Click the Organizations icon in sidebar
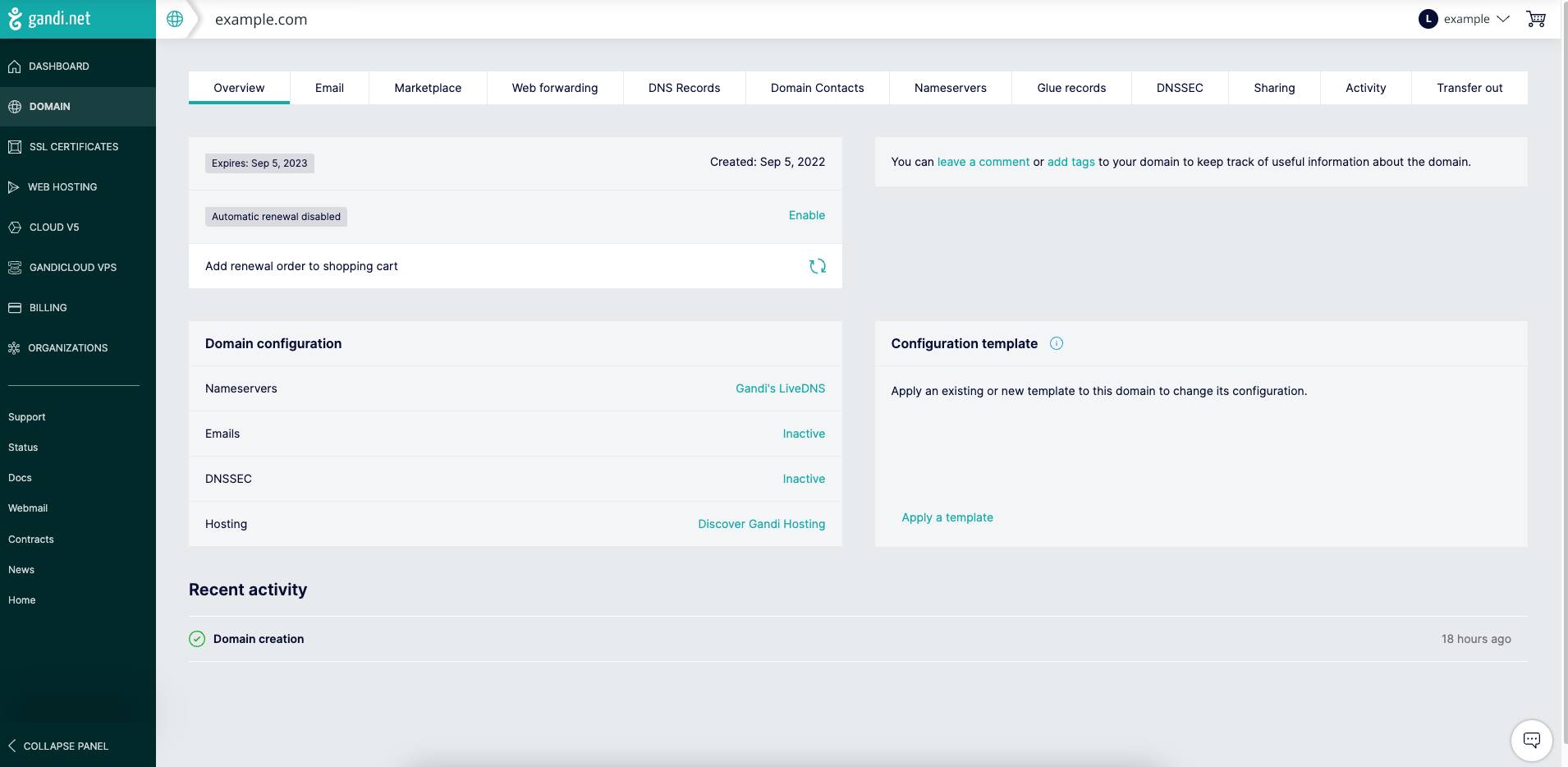This screenshot has height=767, width=1568. (x=14, y=348)
